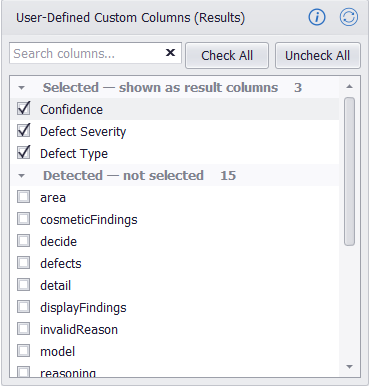Image resolution: width=372 pixels, height=386 pixels.
Task: Check the displayFindings checkbox
Action: click(x=24, y=307)
